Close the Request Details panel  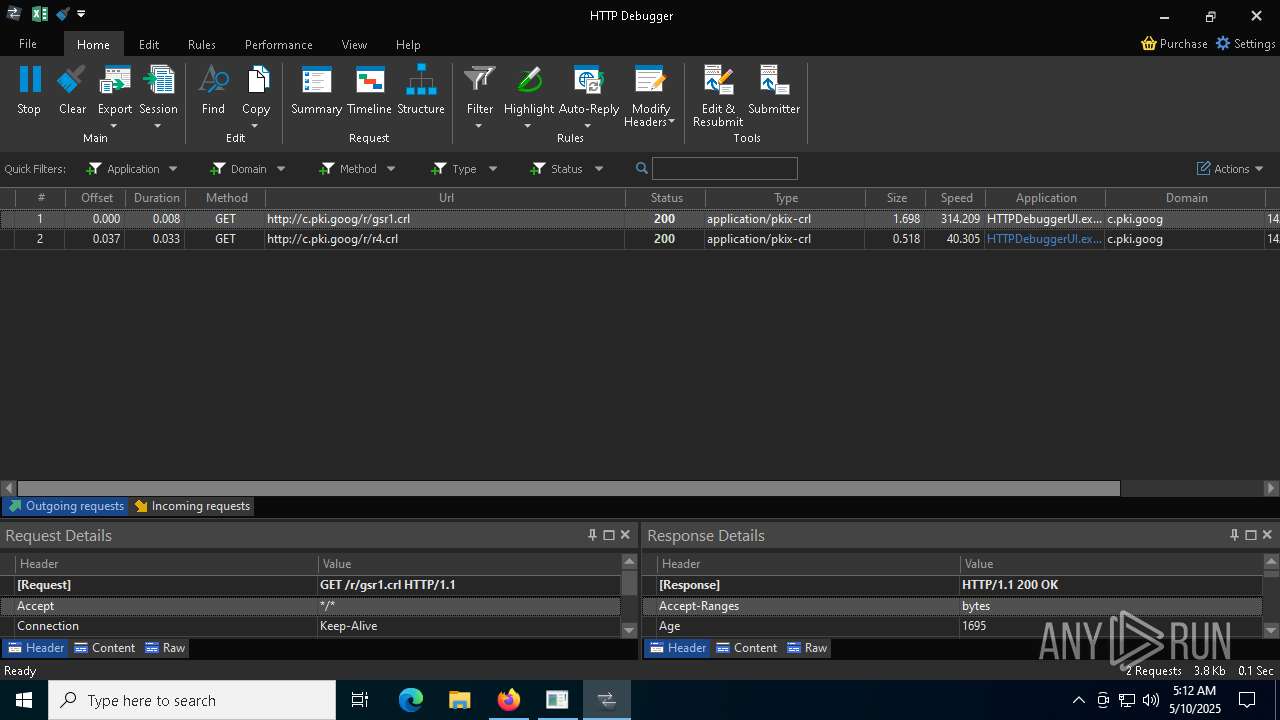625,535
